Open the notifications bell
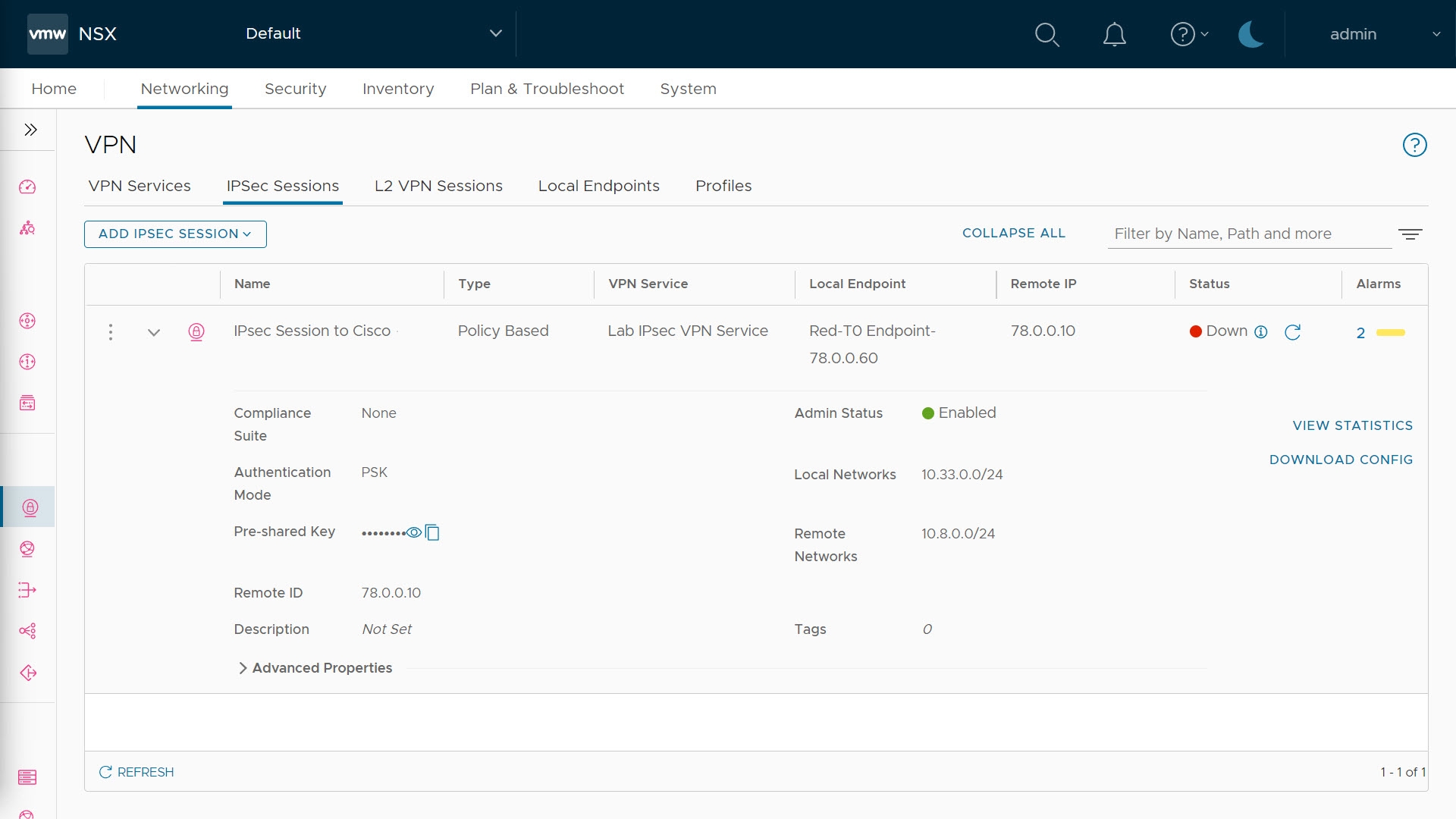1456x819 pixels. (1114, 34)
